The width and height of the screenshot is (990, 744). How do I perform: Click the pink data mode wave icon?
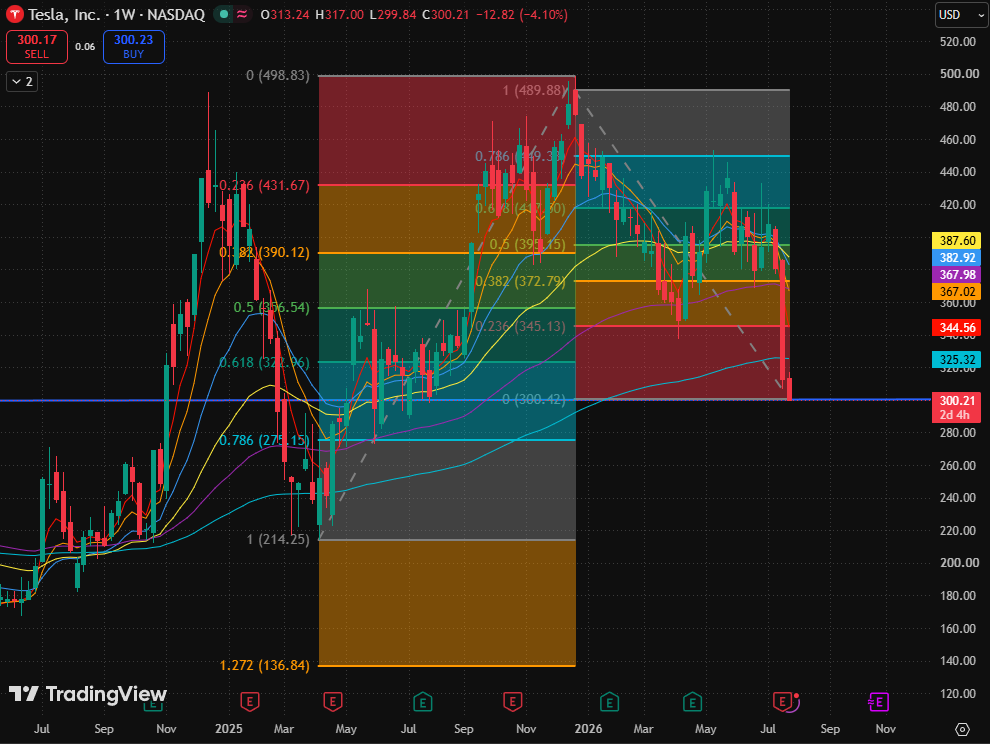click(242, 14)
